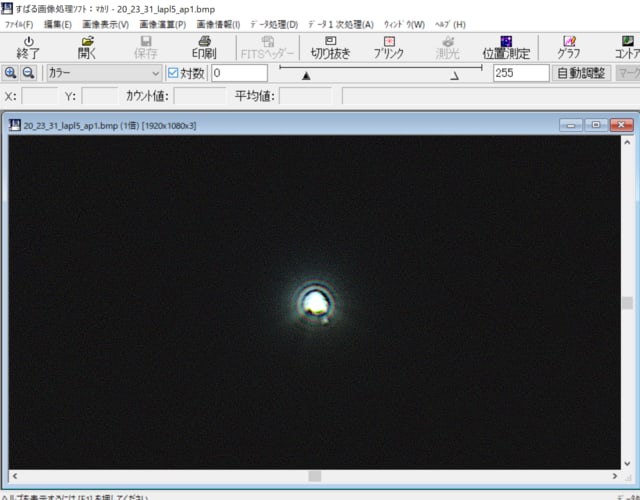Open the 画像演算(P) menu
Screen dimensions: 640x500
pos(163,24)
